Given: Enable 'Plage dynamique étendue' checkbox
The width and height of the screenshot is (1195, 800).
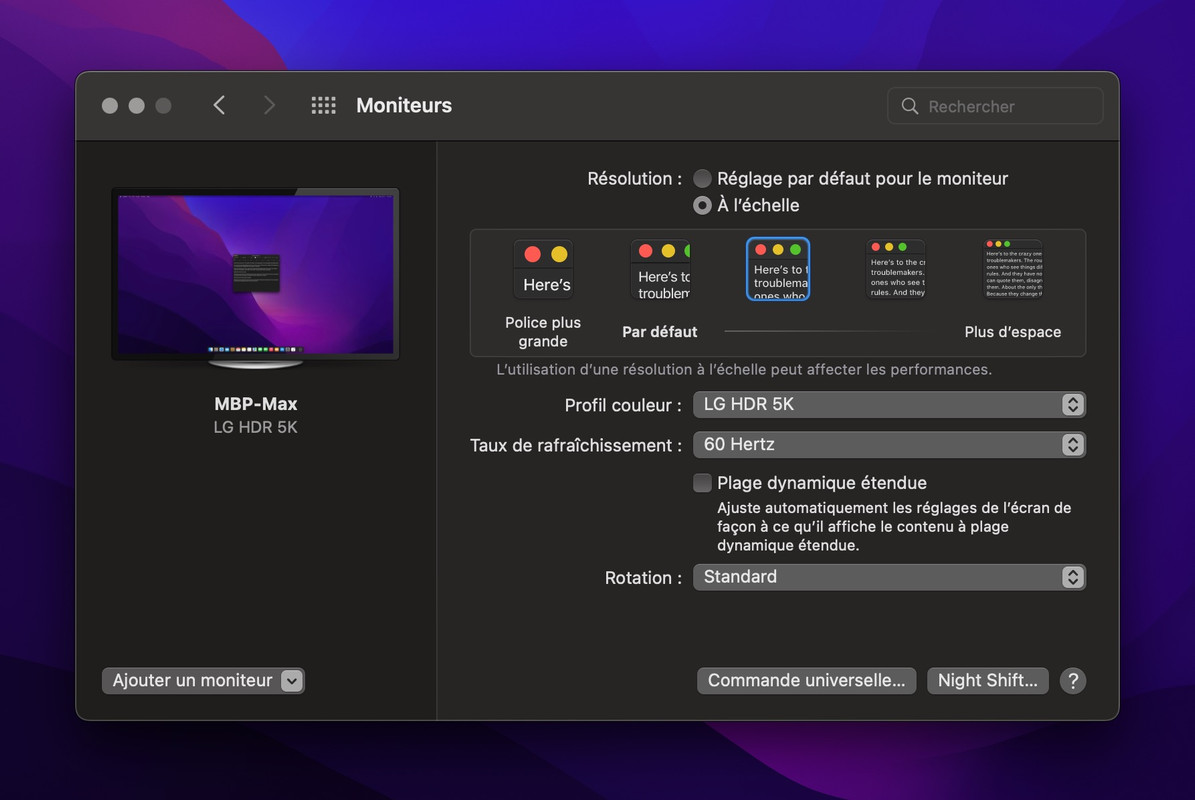Looking at the screenshot, I should [x=702, y=482].
